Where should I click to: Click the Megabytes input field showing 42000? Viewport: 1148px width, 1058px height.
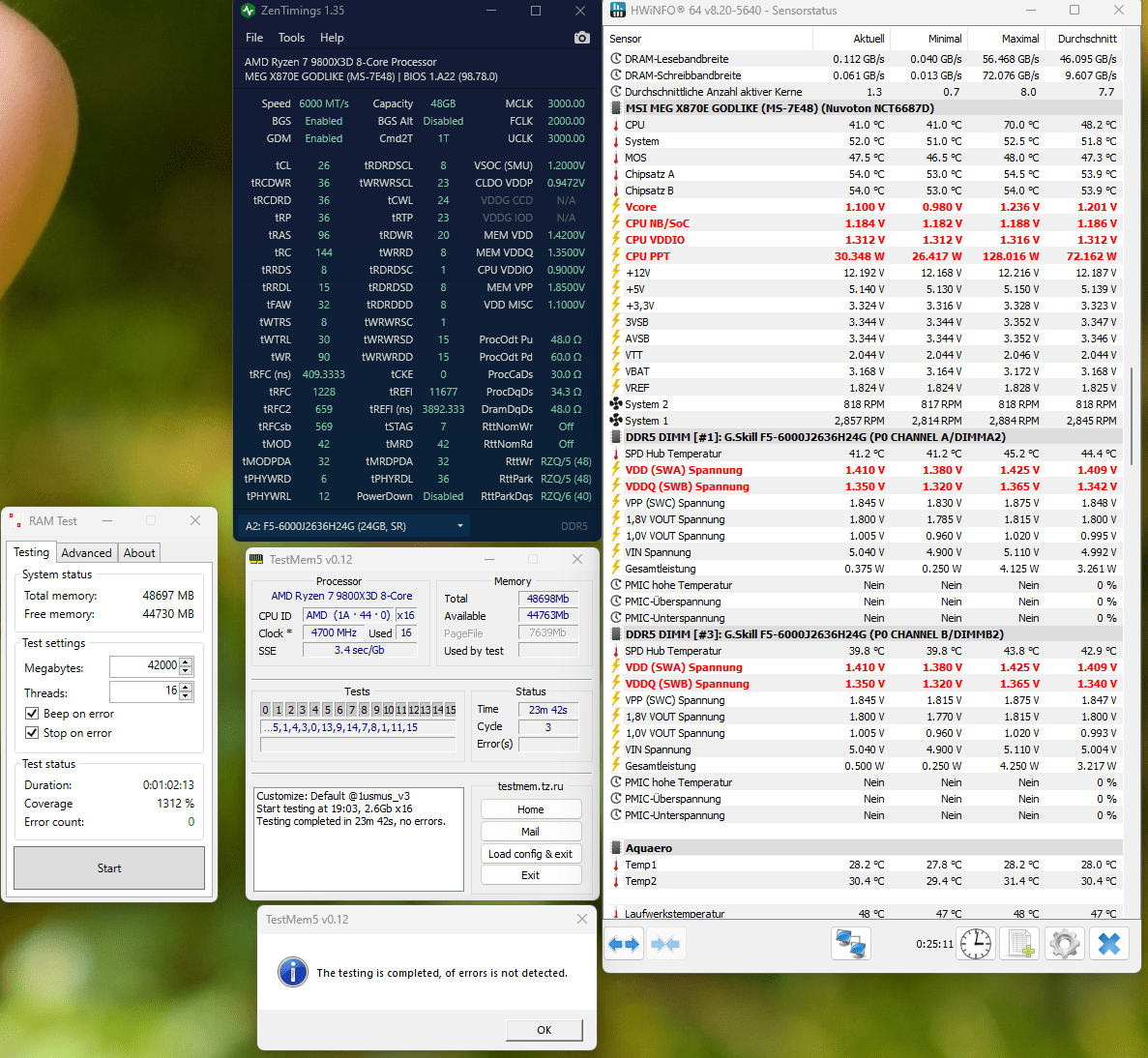pos(144,666)
